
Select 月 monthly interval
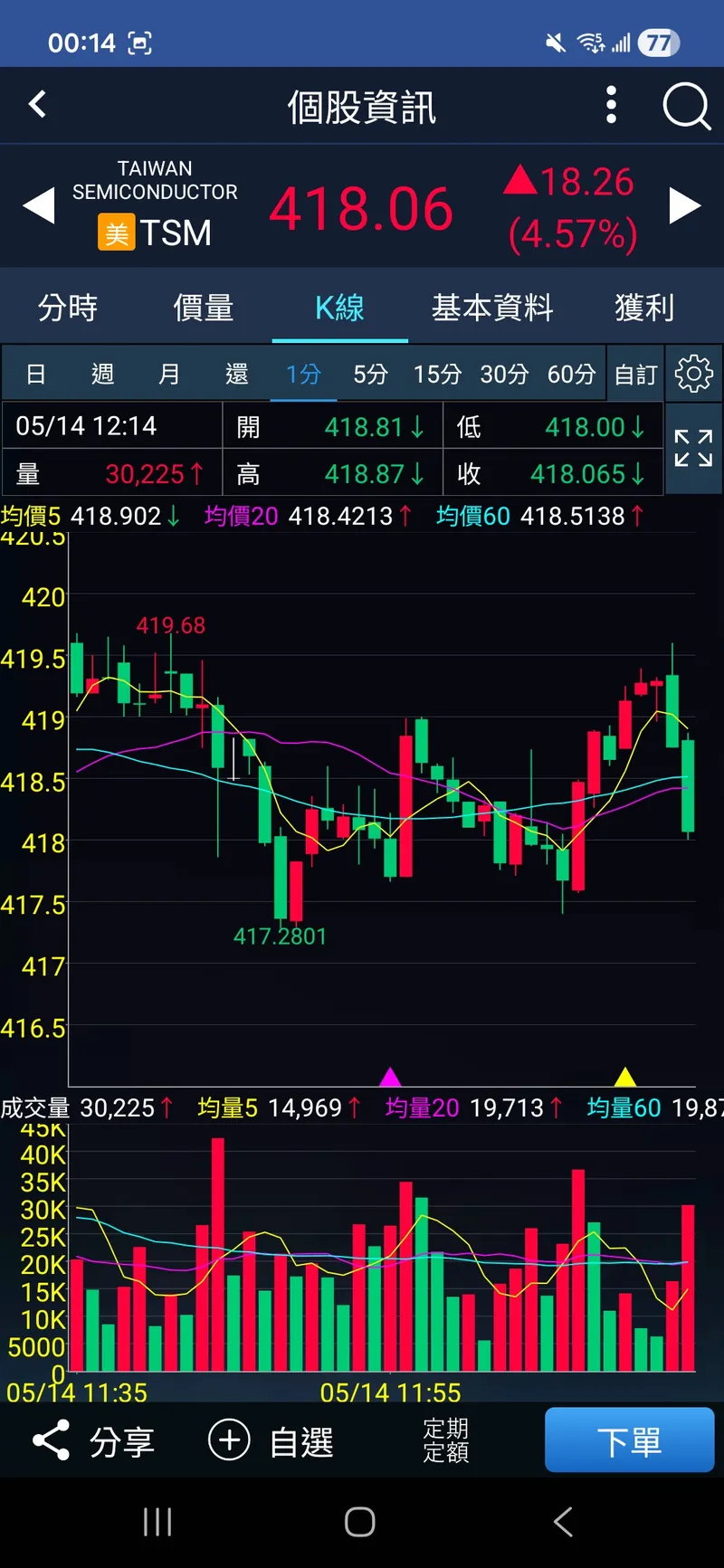169,374
